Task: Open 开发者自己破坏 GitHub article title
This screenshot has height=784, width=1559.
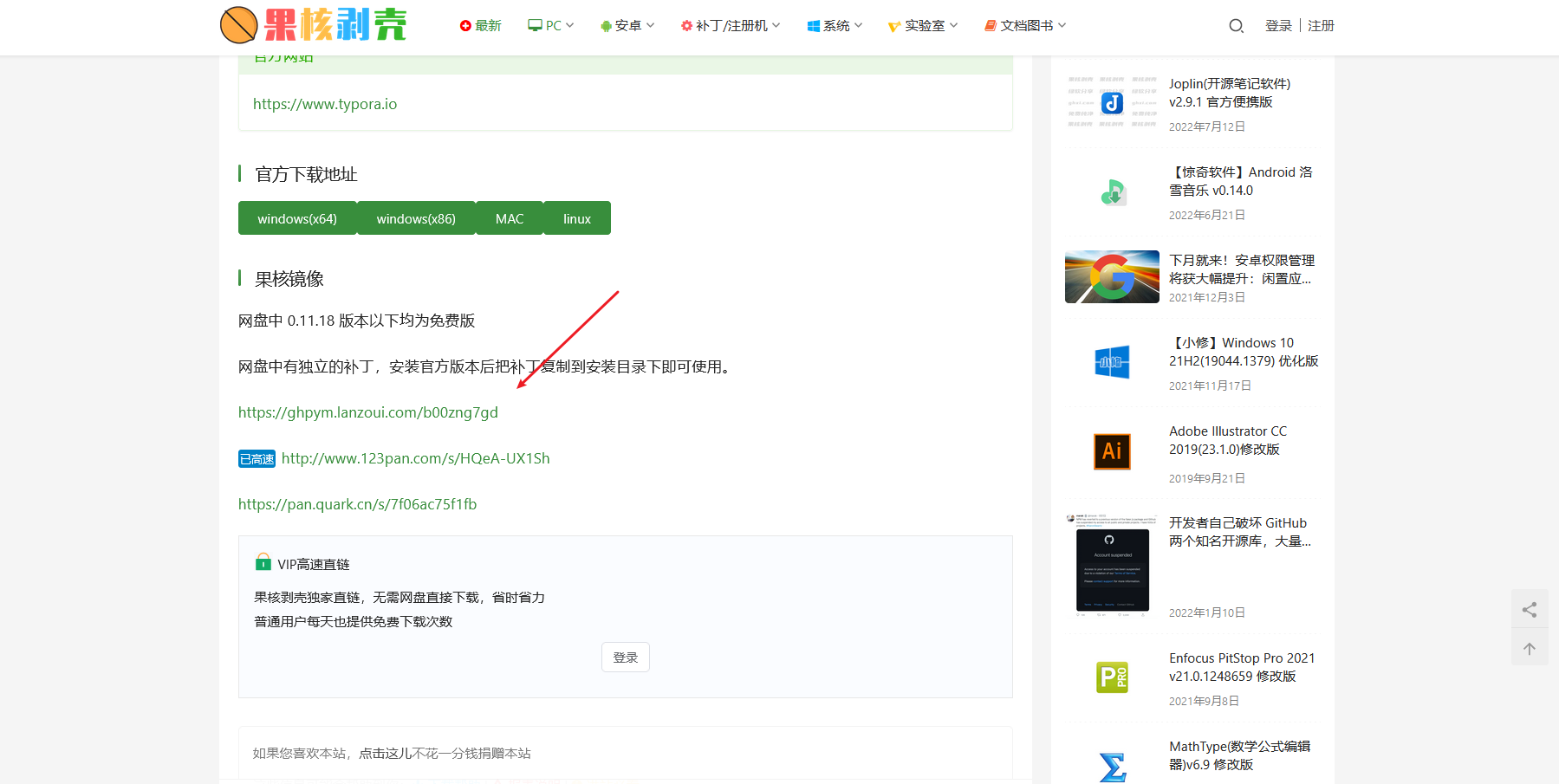Action: point(1240,532)
